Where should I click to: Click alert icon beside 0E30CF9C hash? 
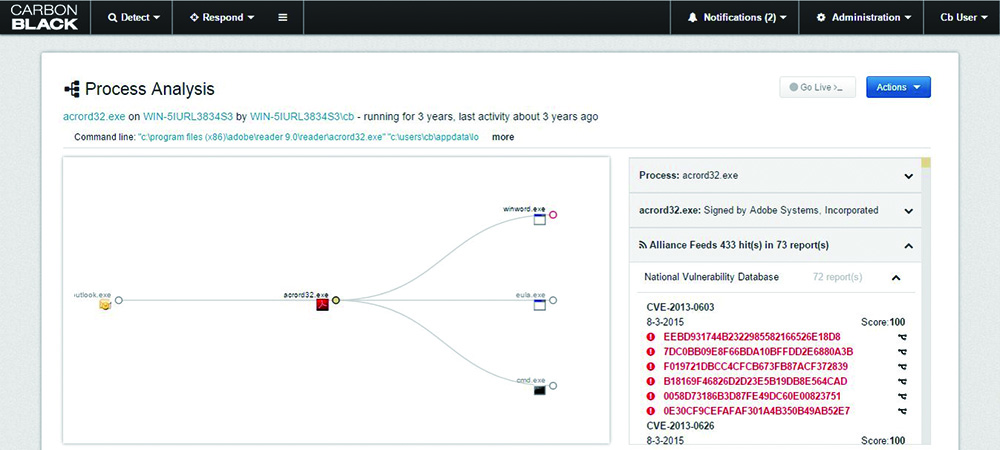[x=651, y=411]
